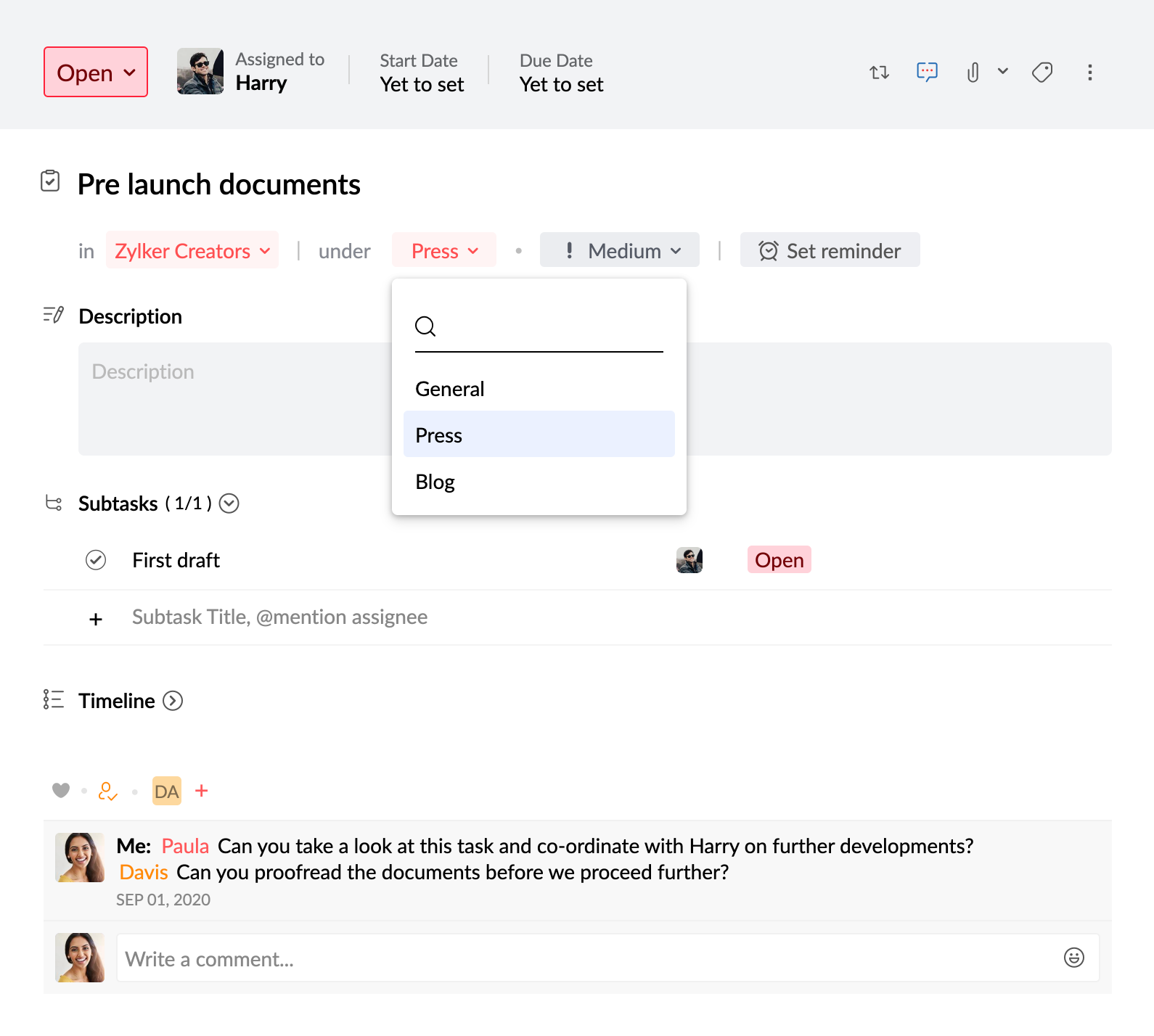The image size is (1154, 1036).
Task: Open the Open status dropdown
Action: point(96,73)
